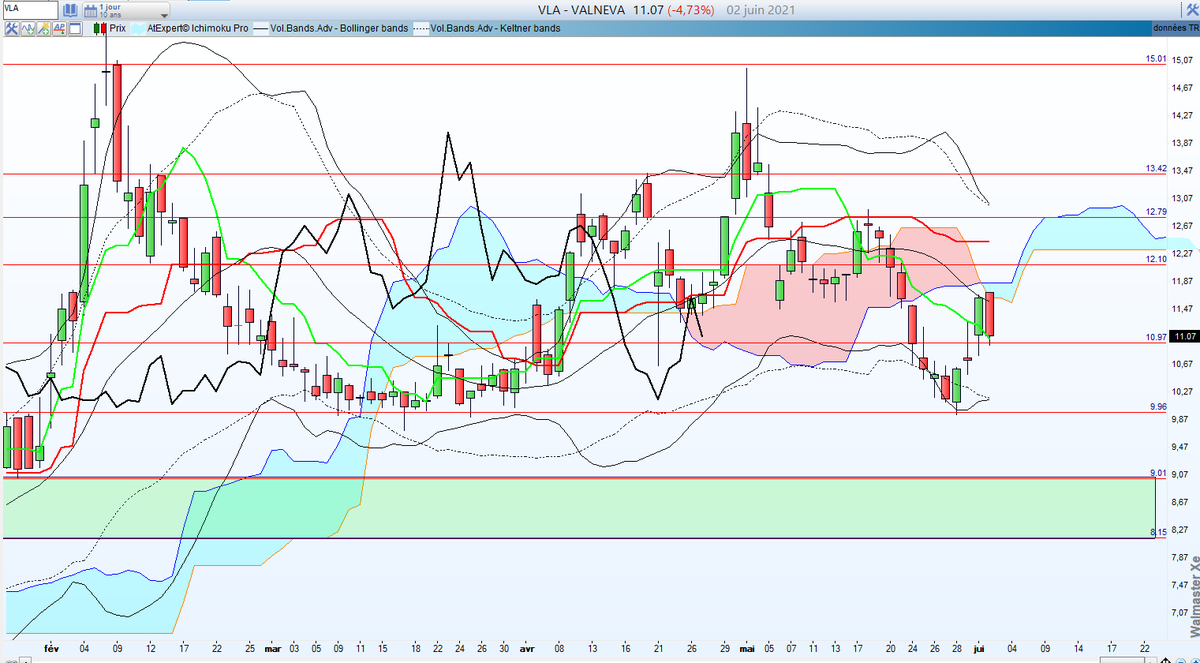Click the chart icon with yellow star
The height and width of the screenshot is (663, 1200).
point(43,28)
